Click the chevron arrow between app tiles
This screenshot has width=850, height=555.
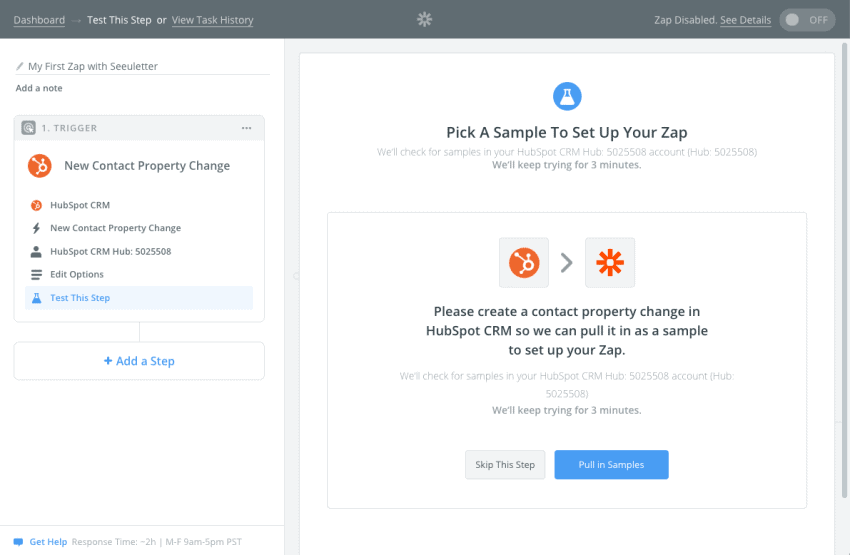(566, 263)
